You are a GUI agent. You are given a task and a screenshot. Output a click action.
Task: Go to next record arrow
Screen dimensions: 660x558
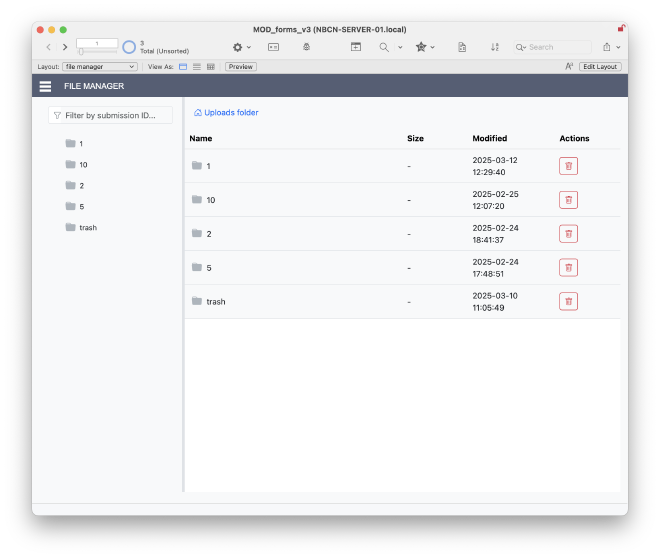point(65,47)
